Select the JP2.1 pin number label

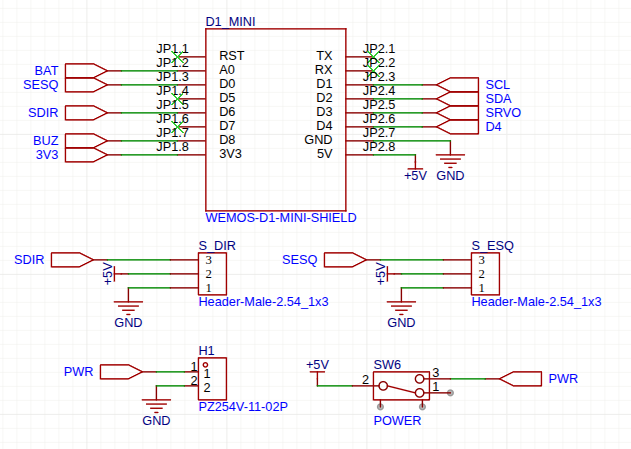coord(379,49)
